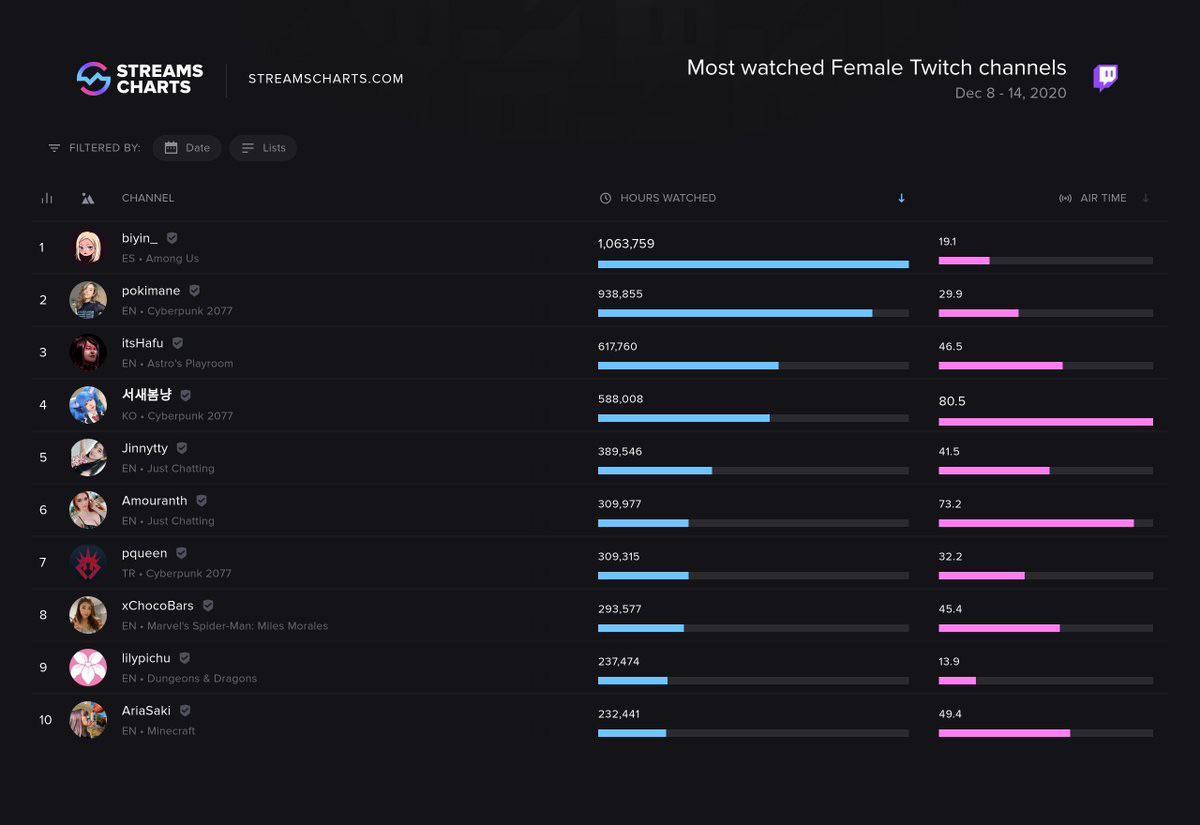Open STREAMSCHARTS.COM link
Viewport: 1200px width, 825px height.
click(x=324, y=77)
